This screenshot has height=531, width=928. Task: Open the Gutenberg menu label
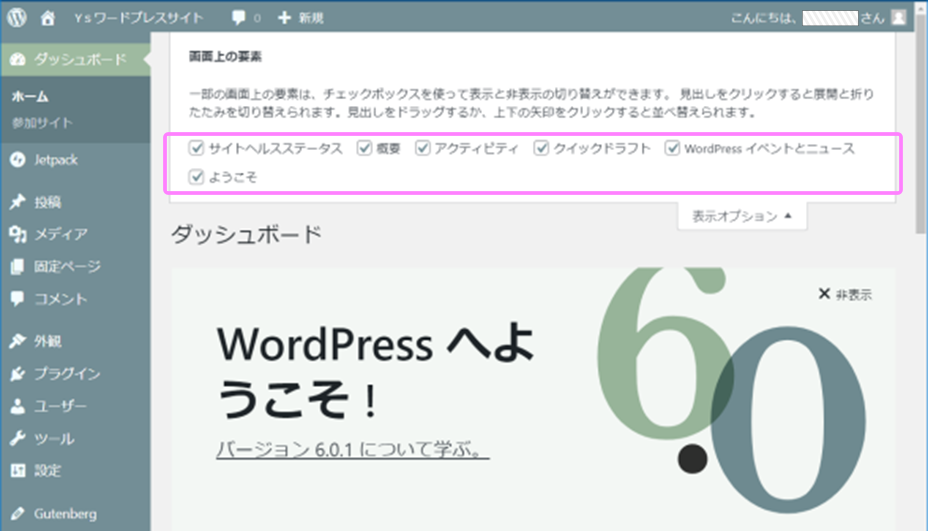[65, 514]
